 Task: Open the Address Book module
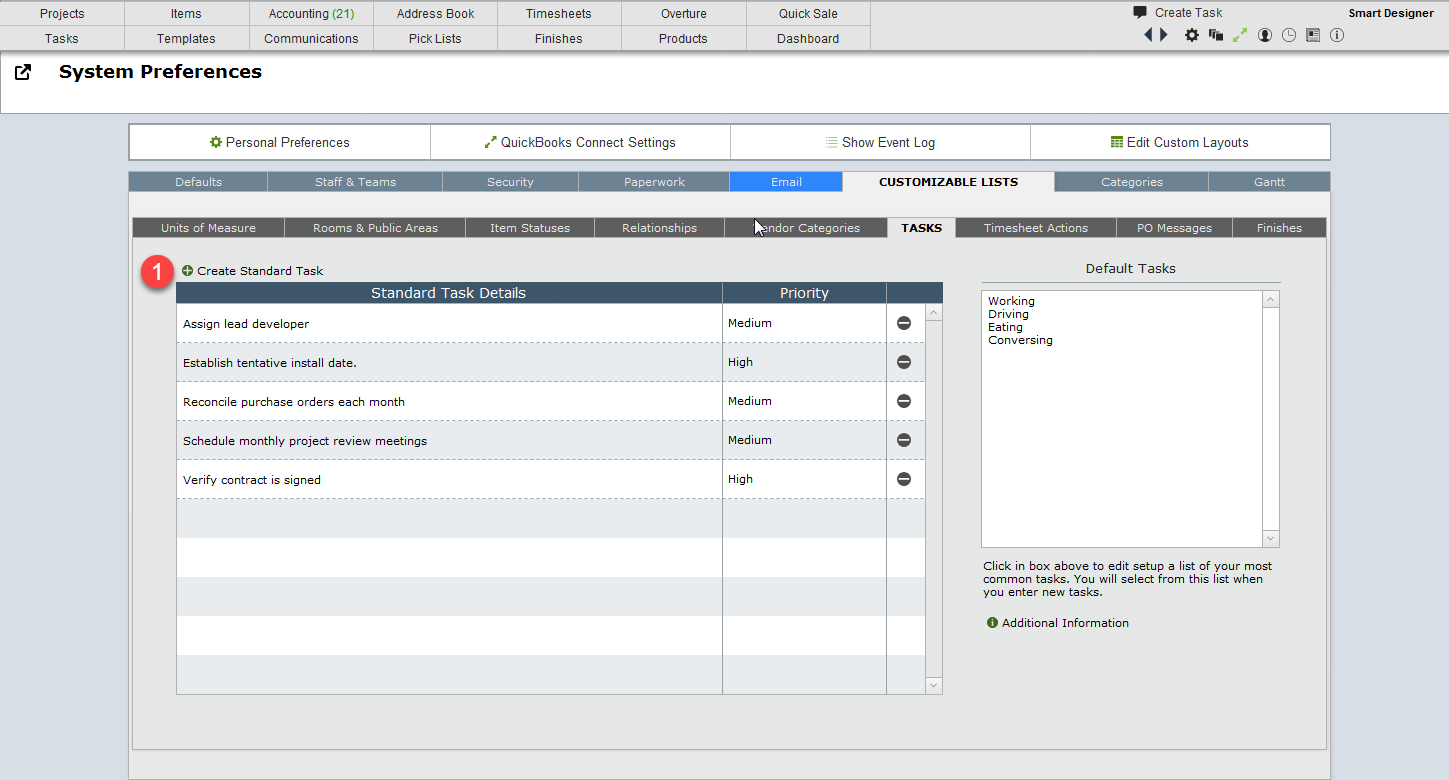435,14
